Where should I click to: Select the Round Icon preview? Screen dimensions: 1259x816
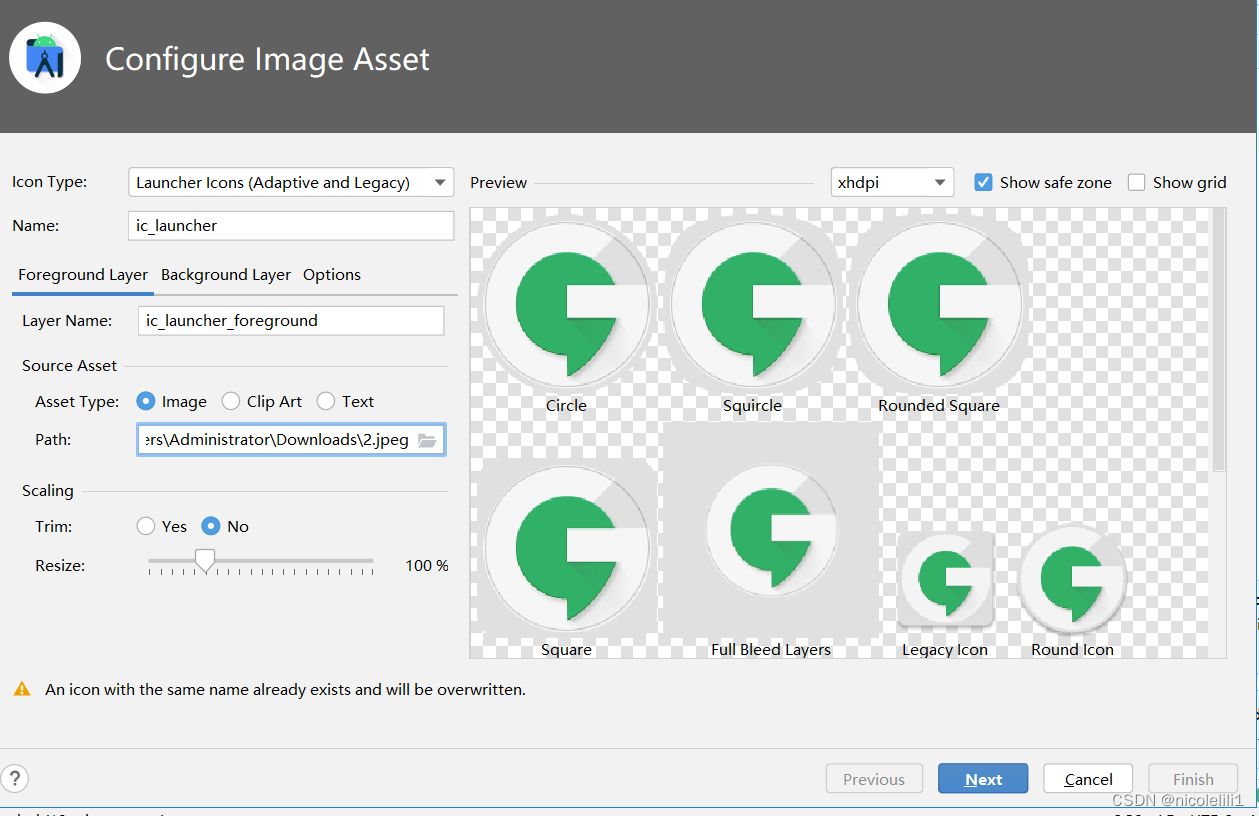click(1072, 578)
